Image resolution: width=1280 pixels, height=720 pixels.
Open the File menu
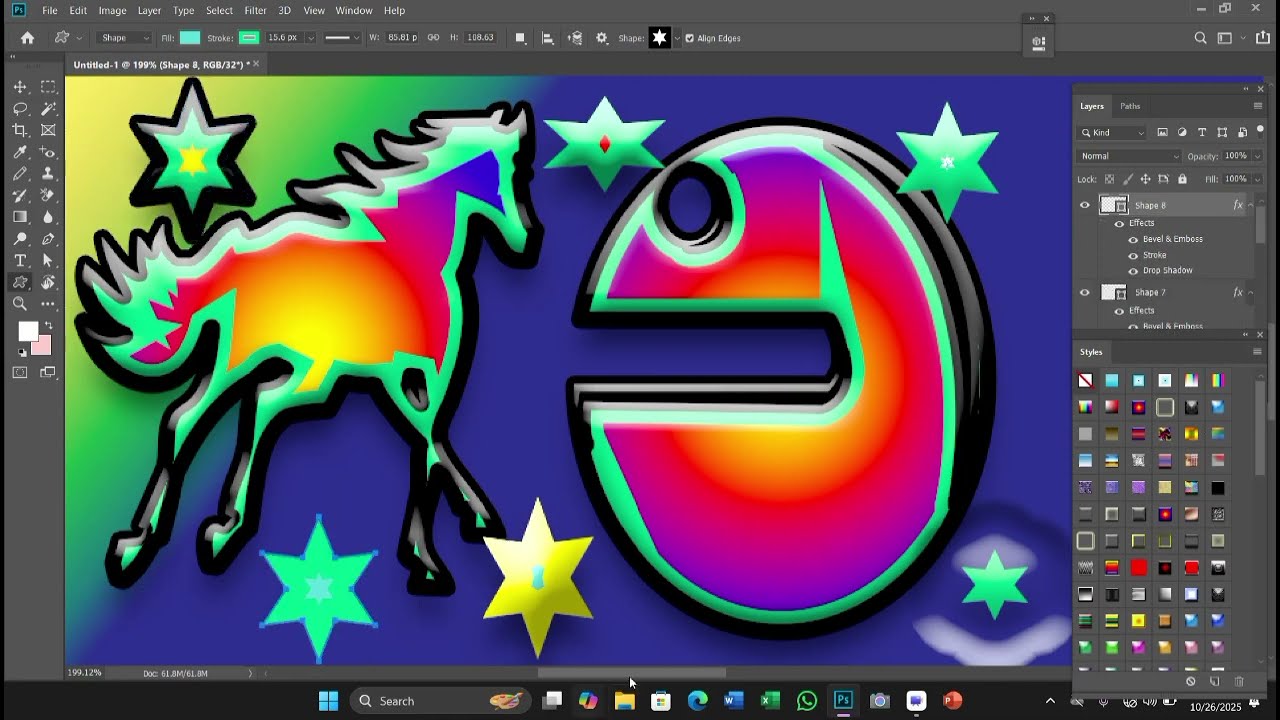tap(49, 10)
